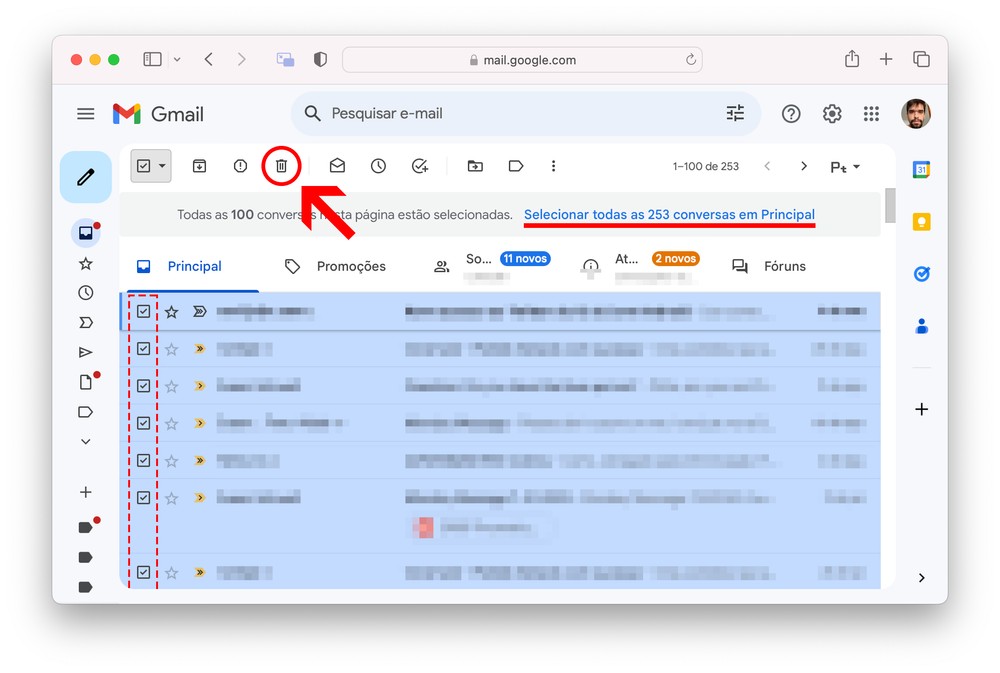Open the Move to folder icon
Viewport: 1000px width, 673px height.
475,166
